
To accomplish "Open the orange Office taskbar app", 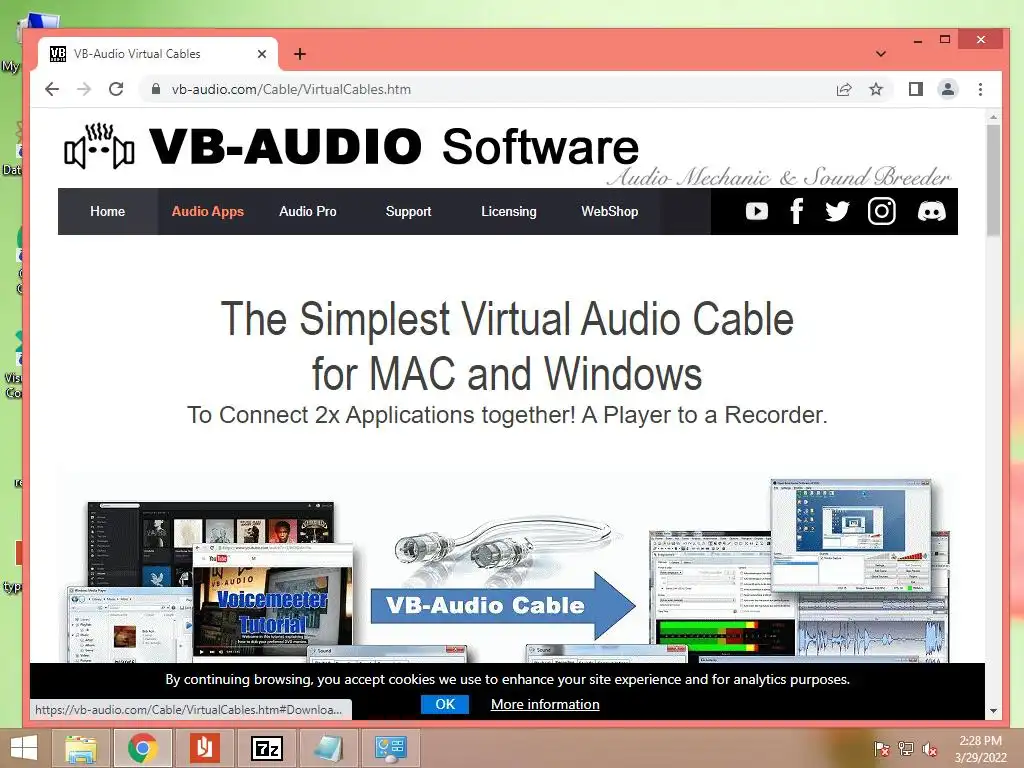I will click(x=204, y=748).
